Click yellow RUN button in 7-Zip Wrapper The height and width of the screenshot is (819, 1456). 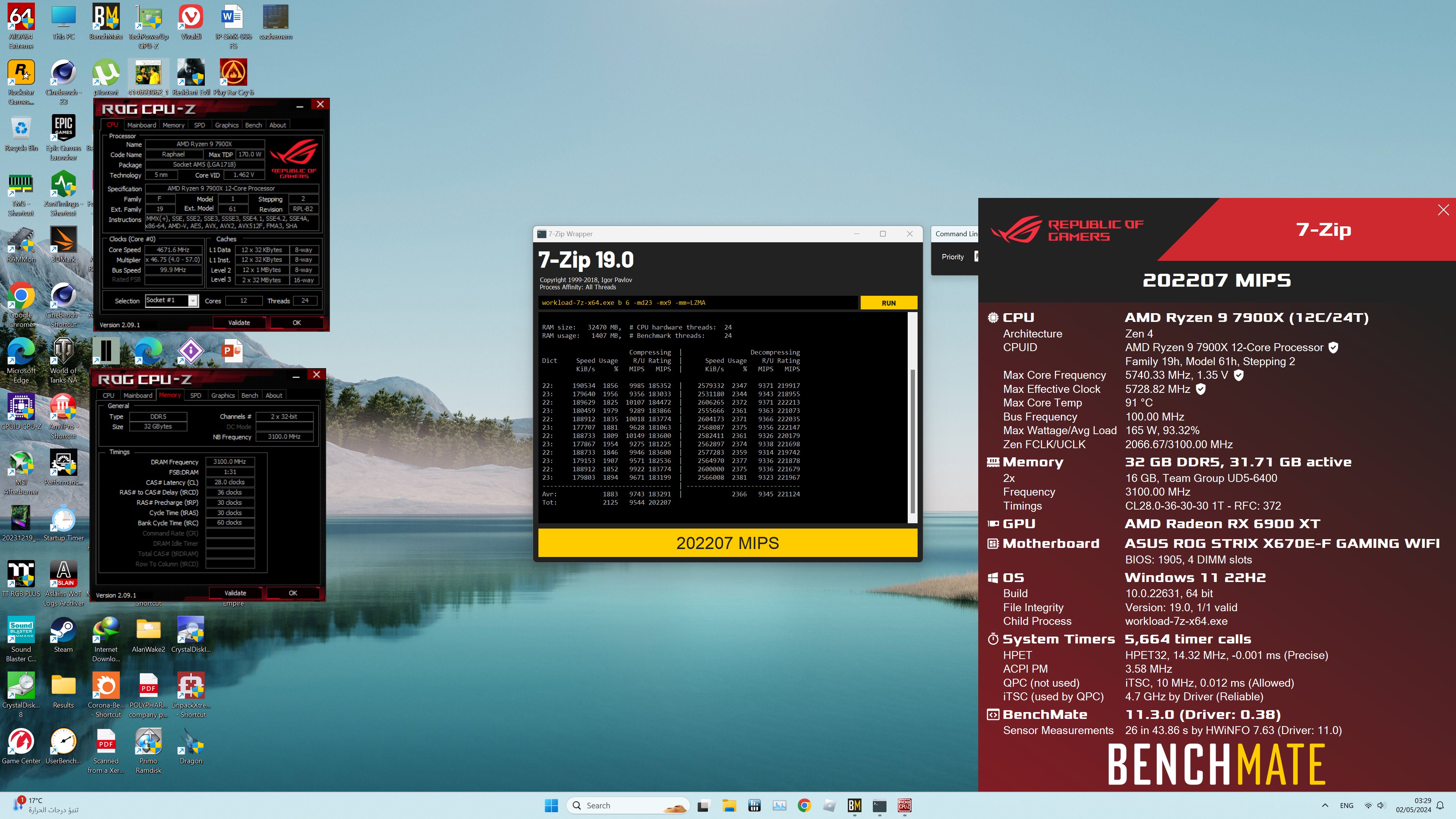tap(888, 303)
